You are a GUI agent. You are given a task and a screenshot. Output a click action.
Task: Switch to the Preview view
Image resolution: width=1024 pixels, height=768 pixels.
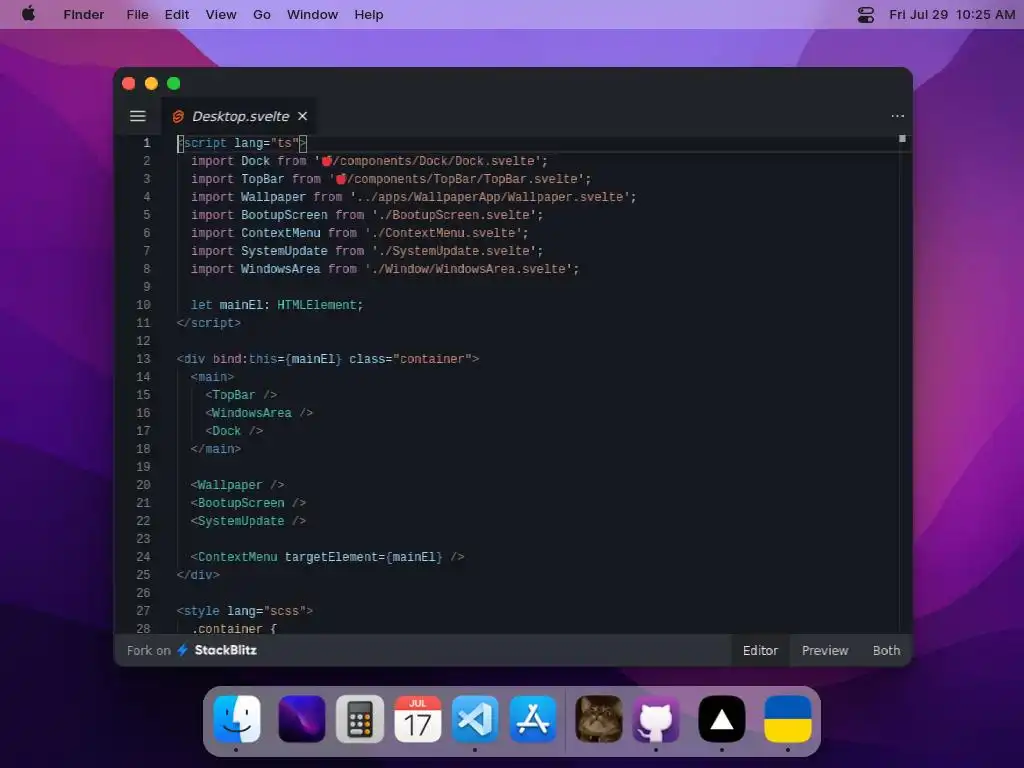825,650
